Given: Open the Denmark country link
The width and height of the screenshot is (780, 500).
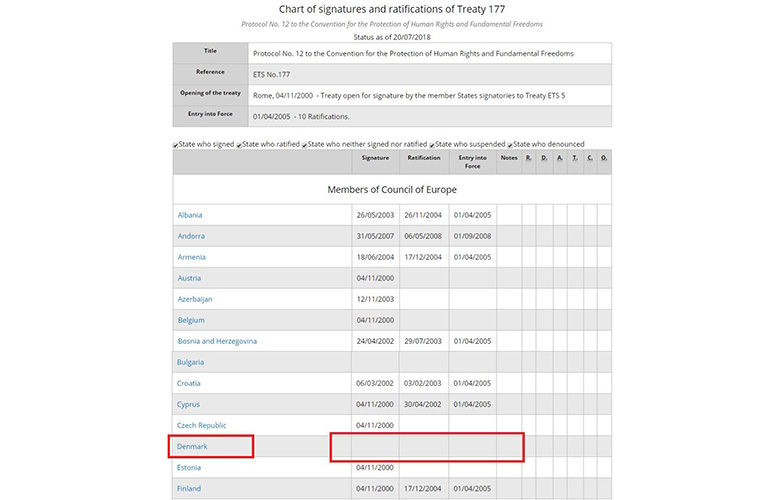Looking at the screenshot, I should tap(192, 446).
